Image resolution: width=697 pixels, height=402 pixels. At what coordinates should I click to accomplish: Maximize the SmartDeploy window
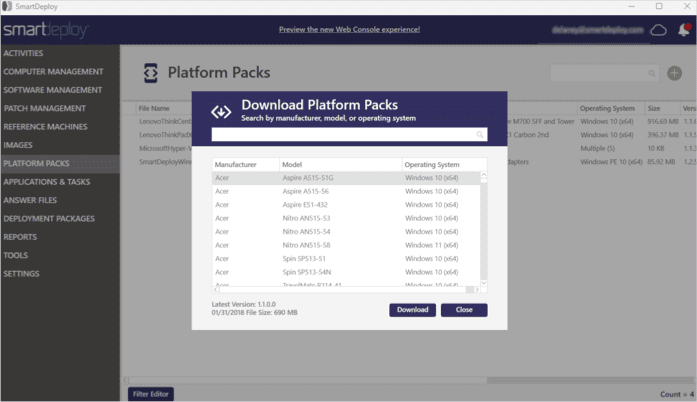pyautogui.click(x=659, y=6)
